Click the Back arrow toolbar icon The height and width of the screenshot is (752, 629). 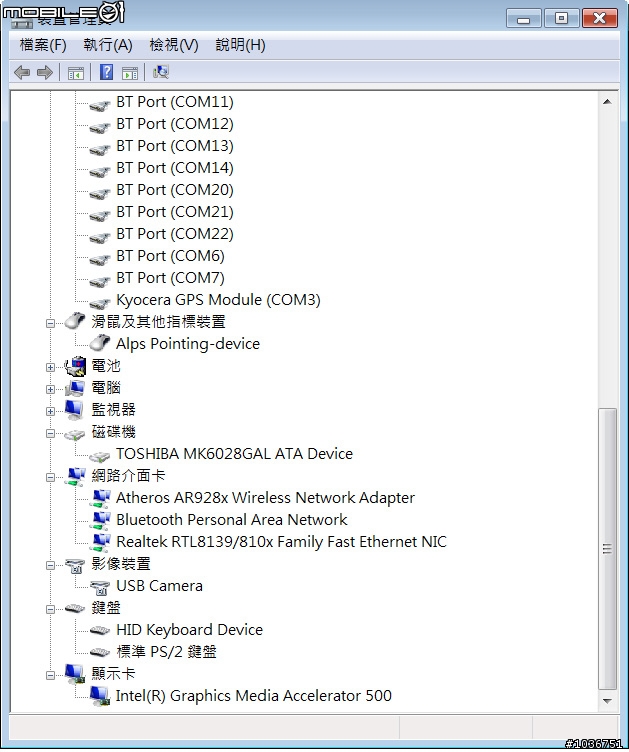(22, 72)
